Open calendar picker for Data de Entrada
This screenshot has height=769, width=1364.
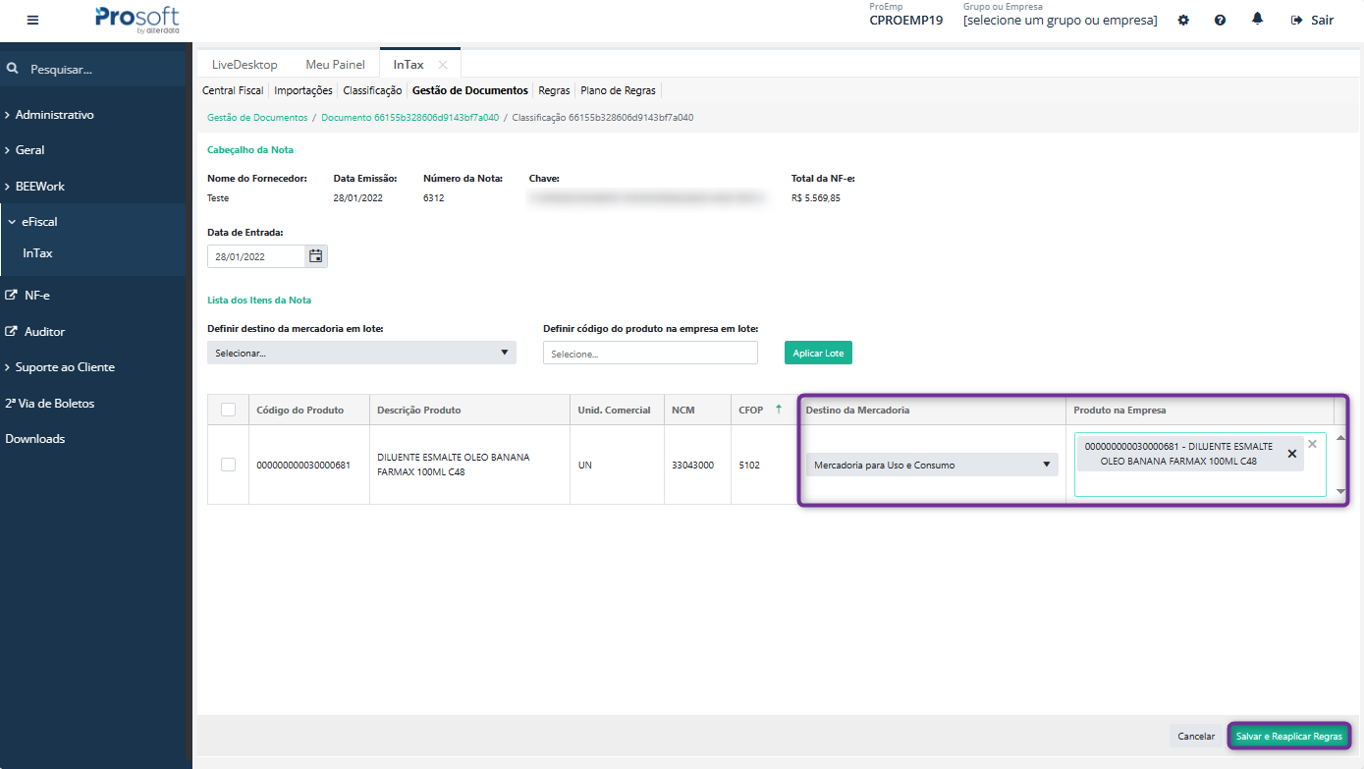(315, 256)
